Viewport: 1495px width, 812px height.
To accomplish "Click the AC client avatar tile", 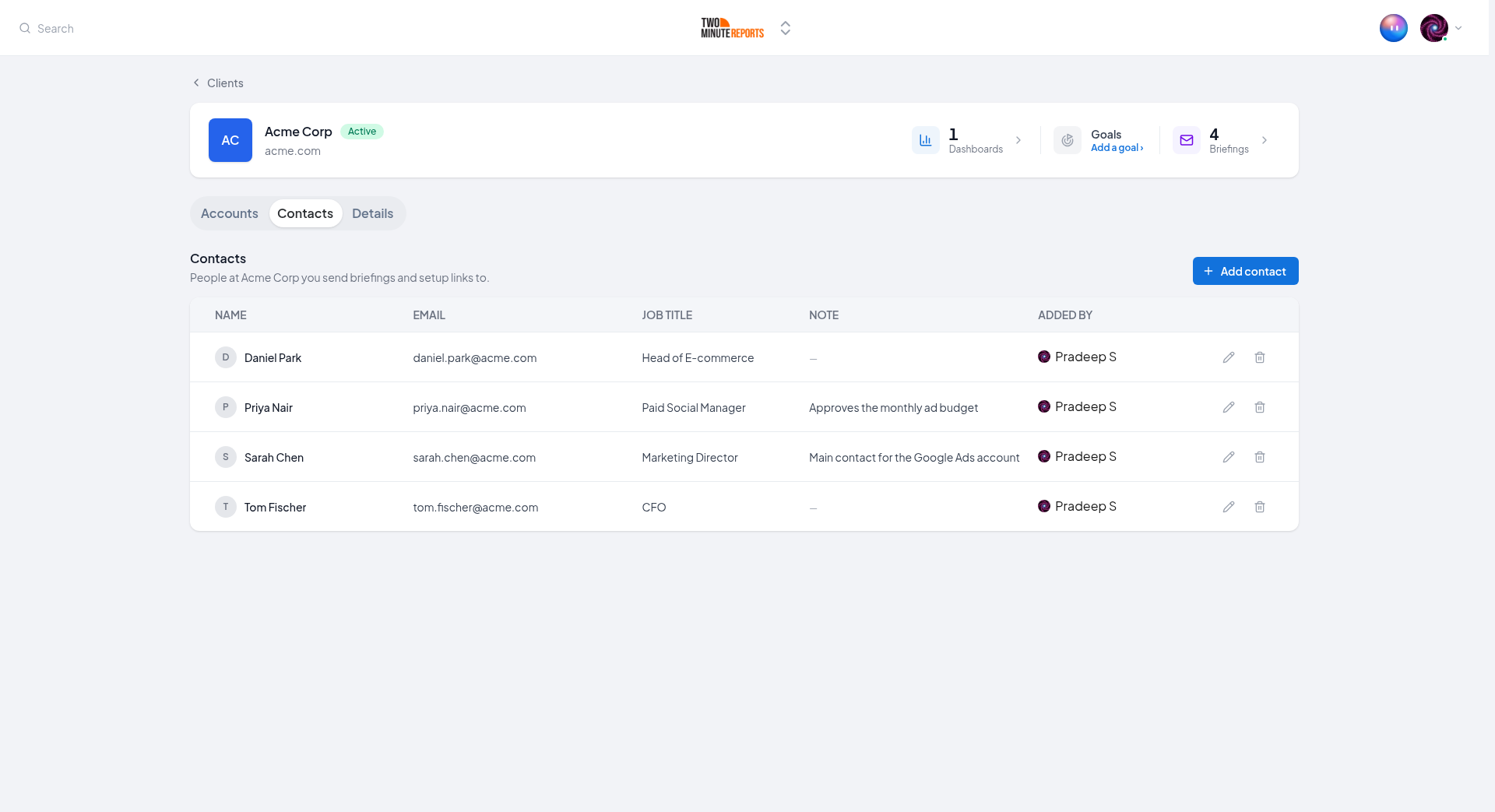I will 230,140.
